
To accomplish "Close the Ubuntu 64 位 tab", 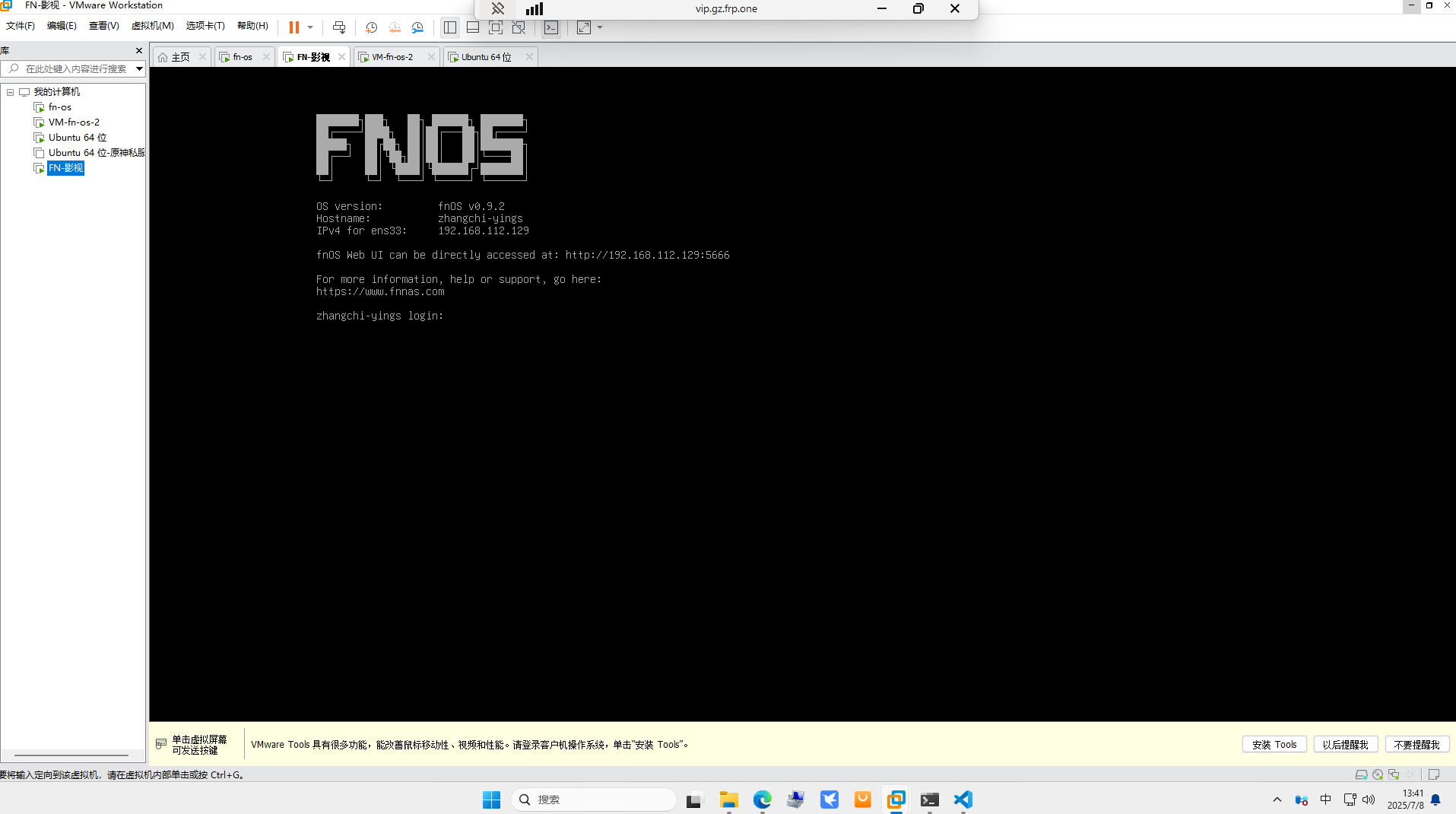I will coord(529,57).
